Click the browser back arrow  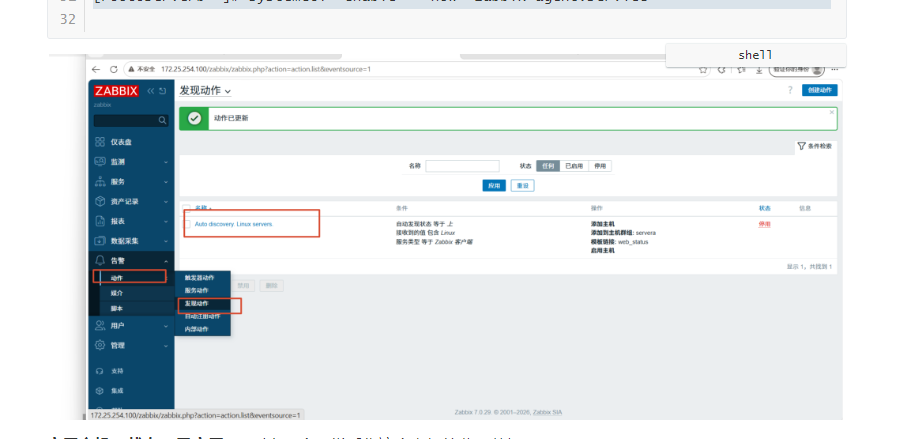click(x=97, y=69)
